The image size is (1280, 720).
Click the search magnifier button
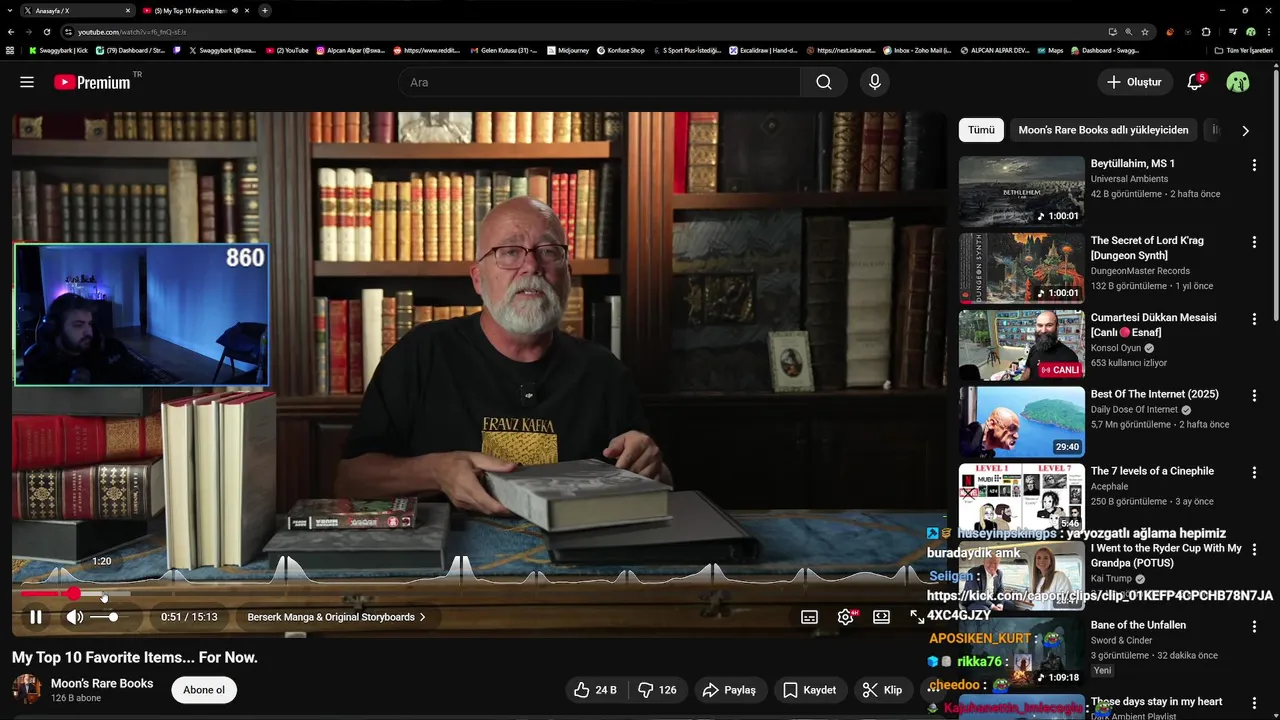tap(824, 82)
